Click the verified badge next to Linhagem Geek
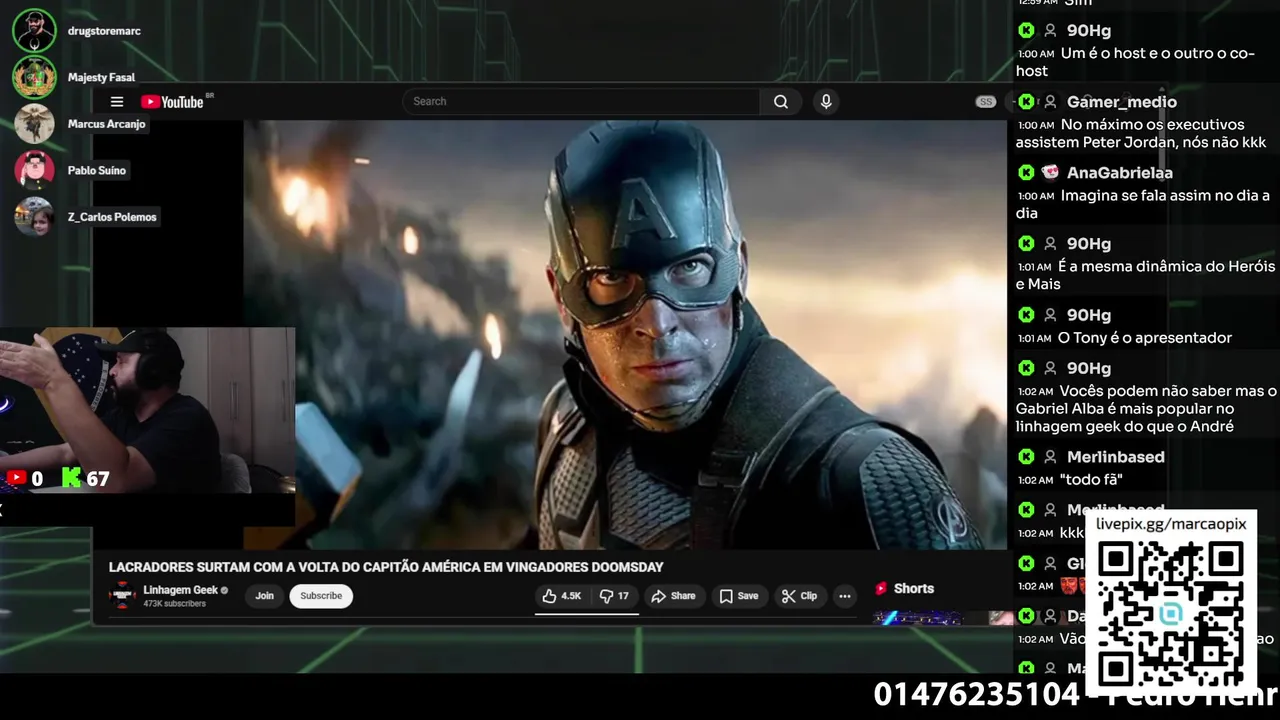This screenshot has width=1280, height=720. (224, 590)
